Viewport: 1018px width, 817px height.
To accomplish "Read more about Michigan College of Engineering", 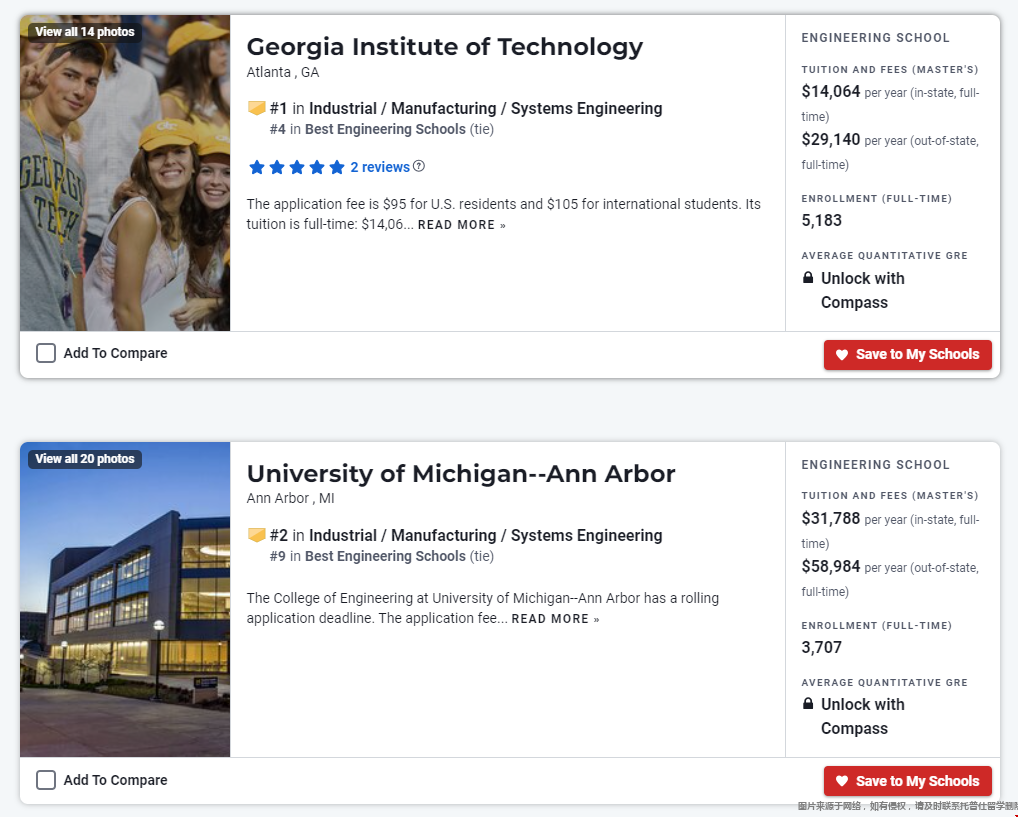I will click(555, 620).
